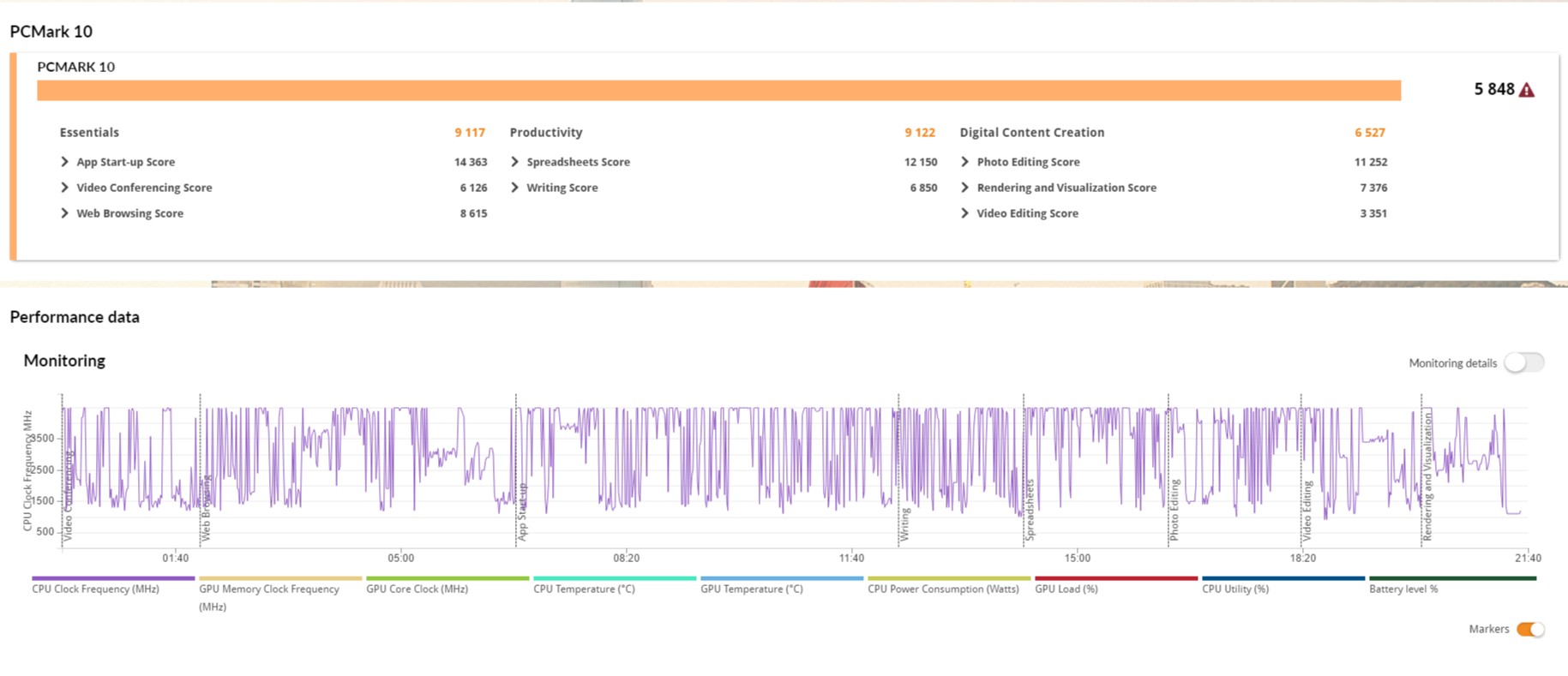Image resolution: width=1568 pixels, height=676 pixels.
Task: Click the Rendering value 7 376
Action: [x=1373, y=188]
